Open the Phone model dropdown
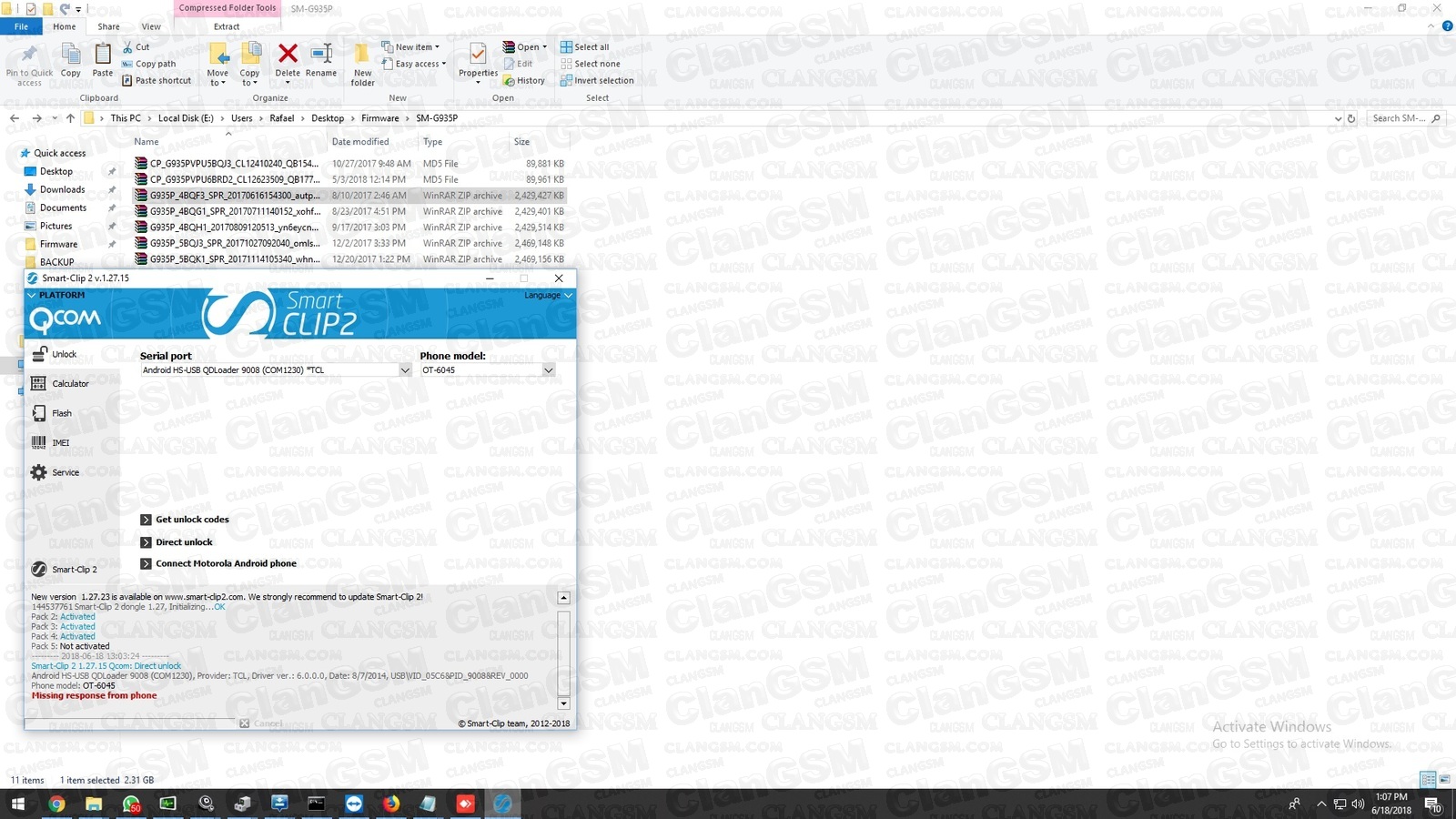Image resolution: width=1456 pixels, height=819 pixels. (548, 370)
